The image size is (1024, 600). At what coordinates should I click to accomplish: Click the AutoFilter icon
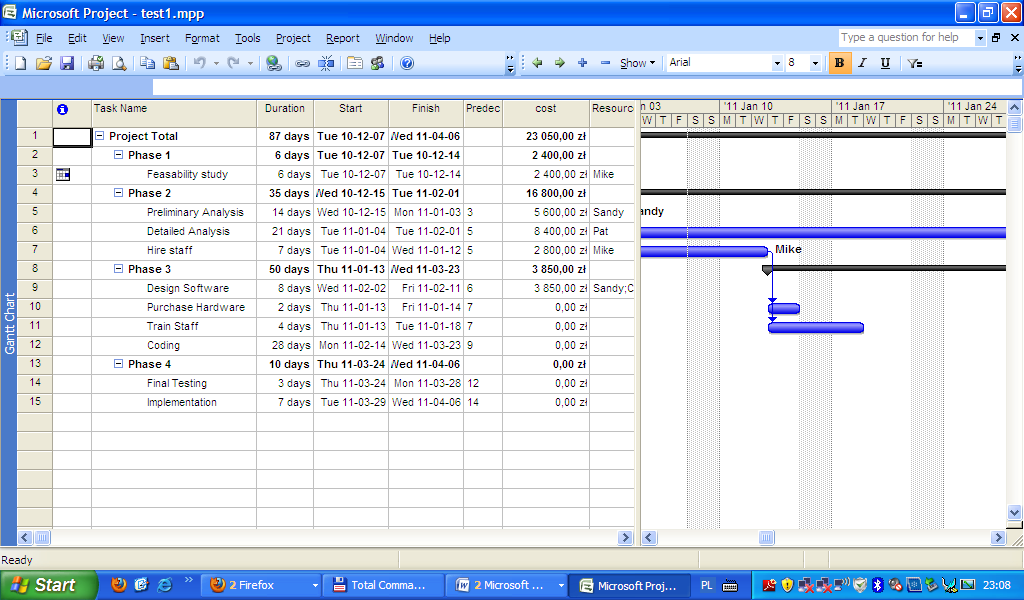click(x=915, y=63)
